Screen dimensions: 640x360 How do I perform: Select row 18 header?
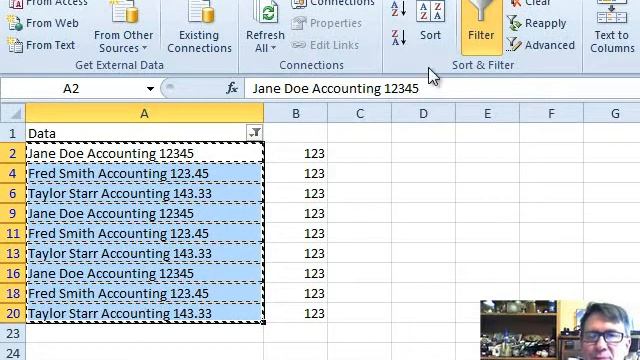(13, 293)
